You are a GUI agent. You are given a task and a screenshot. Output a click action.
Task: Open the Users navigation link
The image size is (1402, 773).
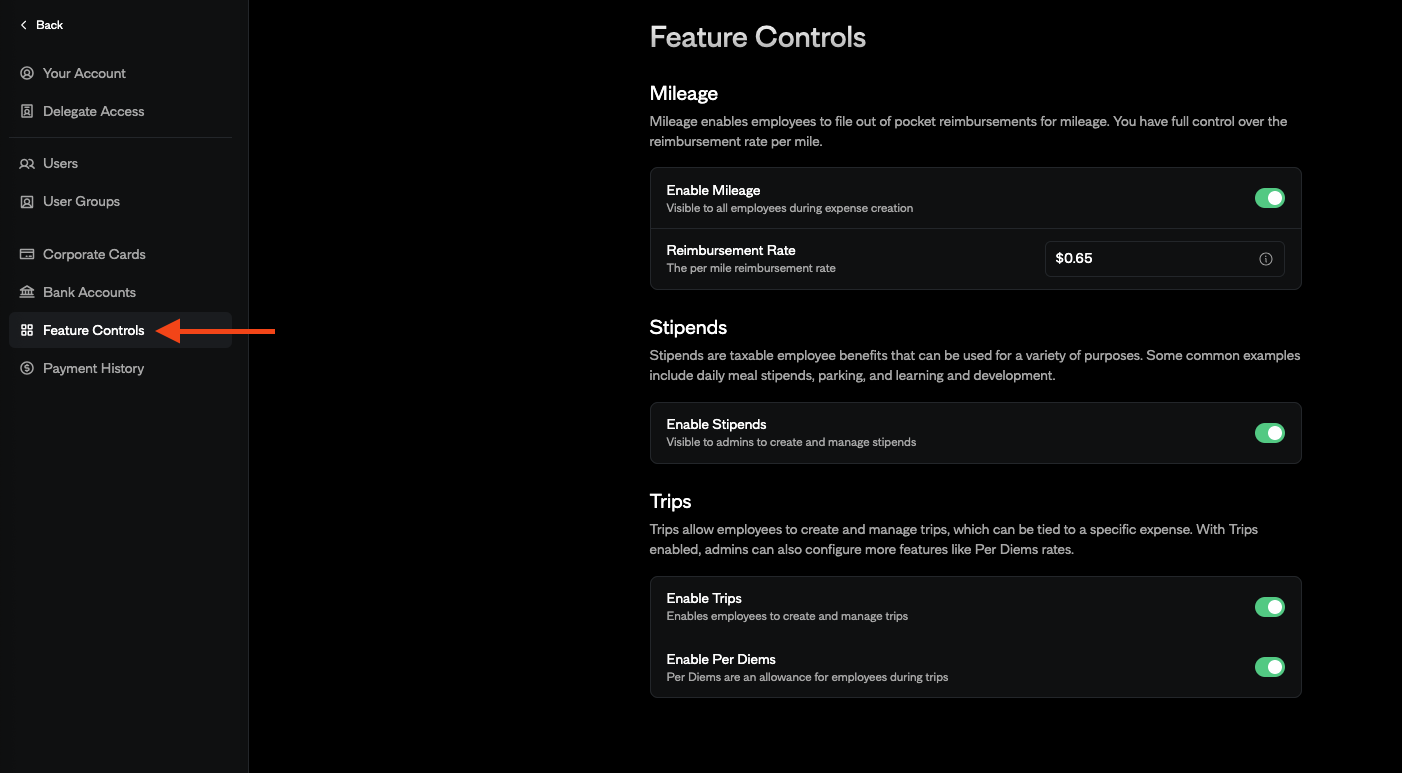point(62,163)
